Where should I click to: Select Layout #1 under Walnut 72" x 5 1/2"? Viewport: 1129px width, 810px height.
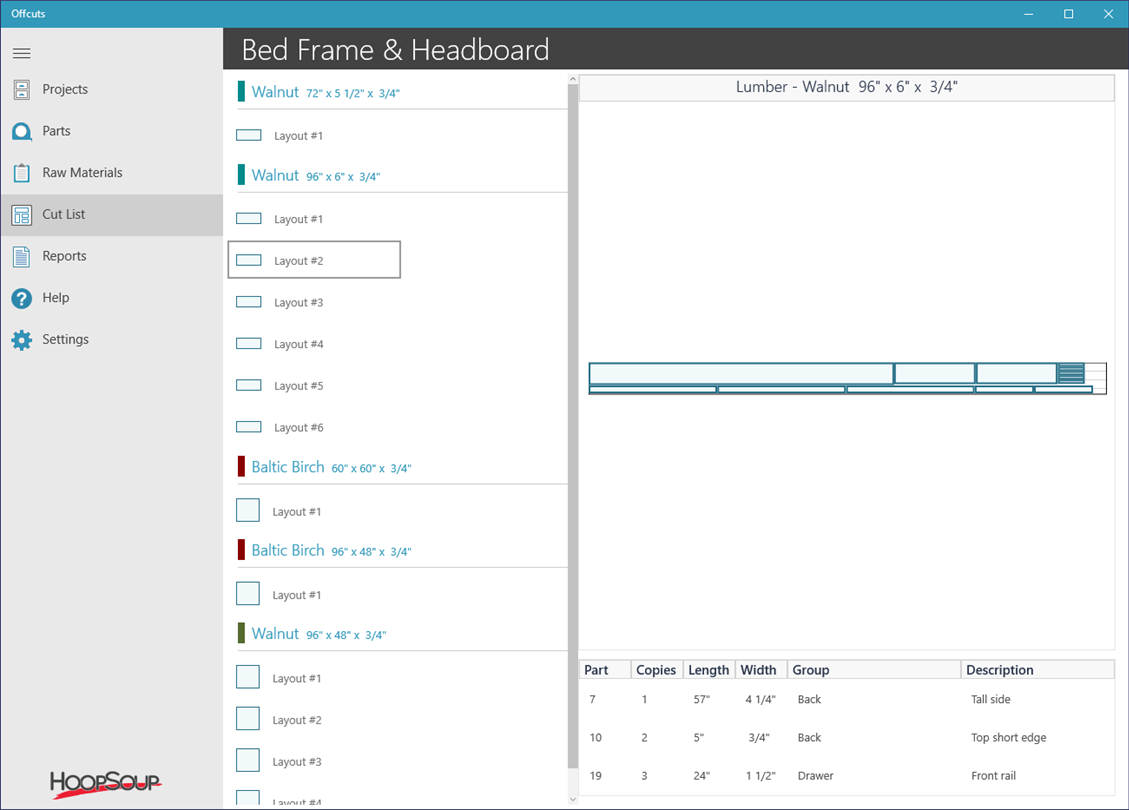click(x=314, y=135)
